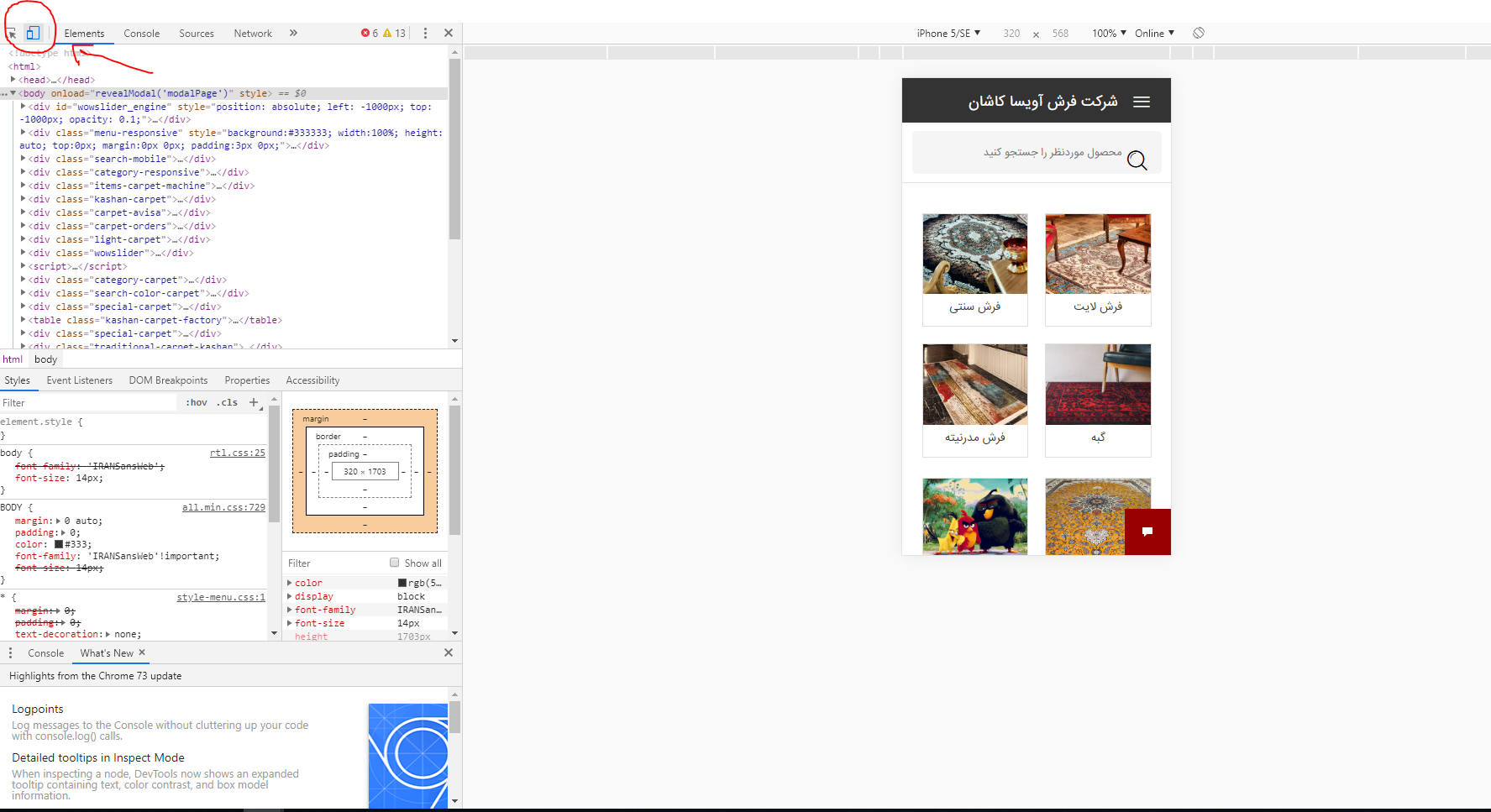Expand the font-family computed property
This screenshot has height=812, width=1491.
point(290,610)
